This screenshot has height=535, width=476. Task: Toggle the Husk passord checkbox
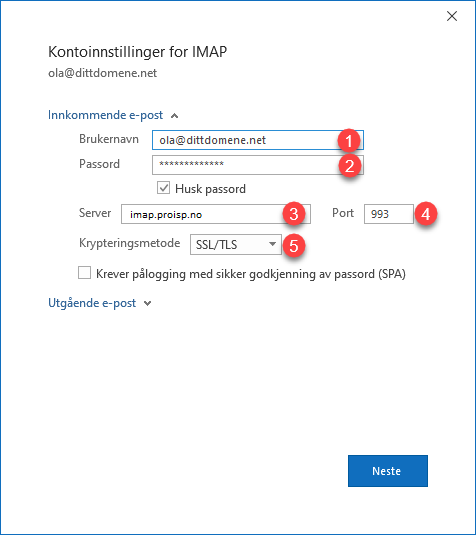(x=163, y=188)
